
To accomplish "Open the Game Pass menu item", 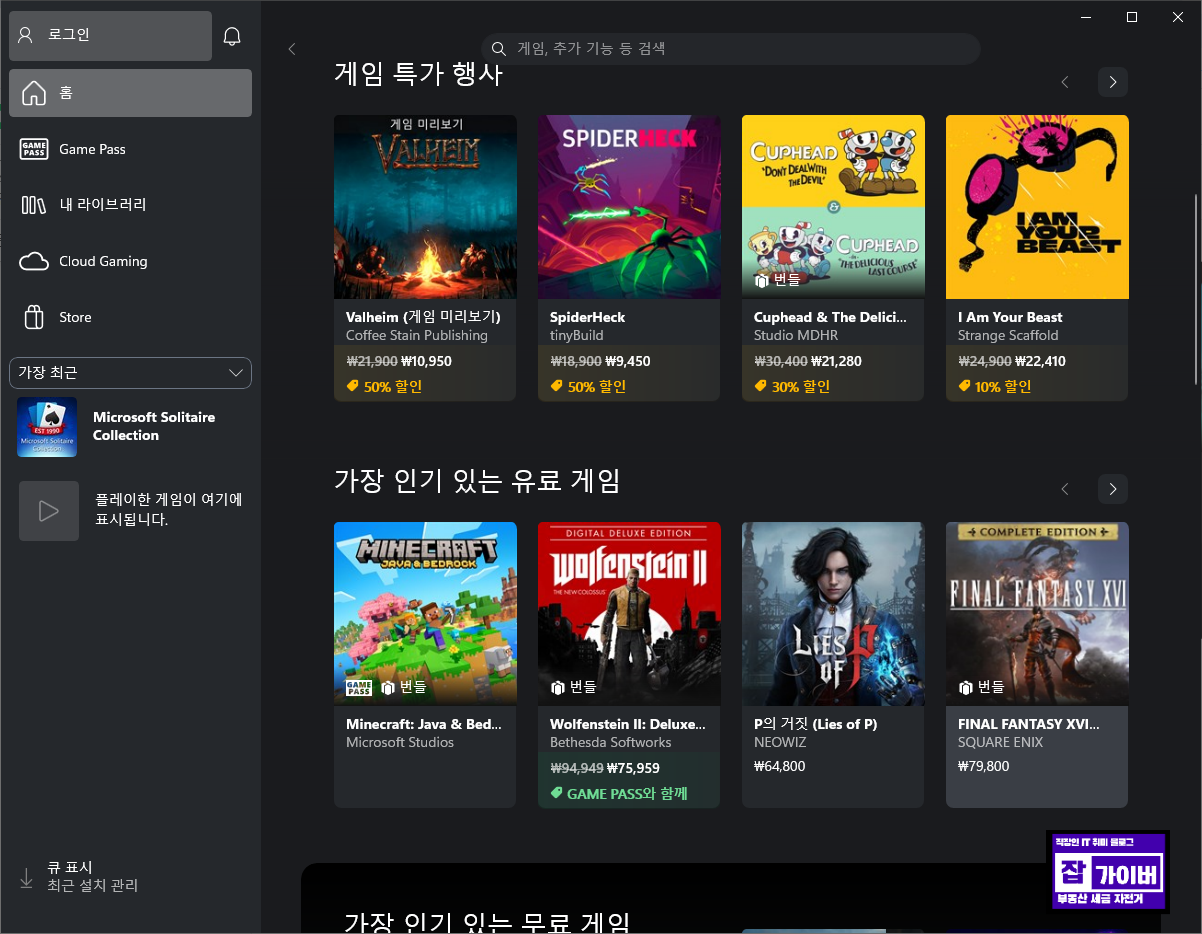I will point(130,149).
